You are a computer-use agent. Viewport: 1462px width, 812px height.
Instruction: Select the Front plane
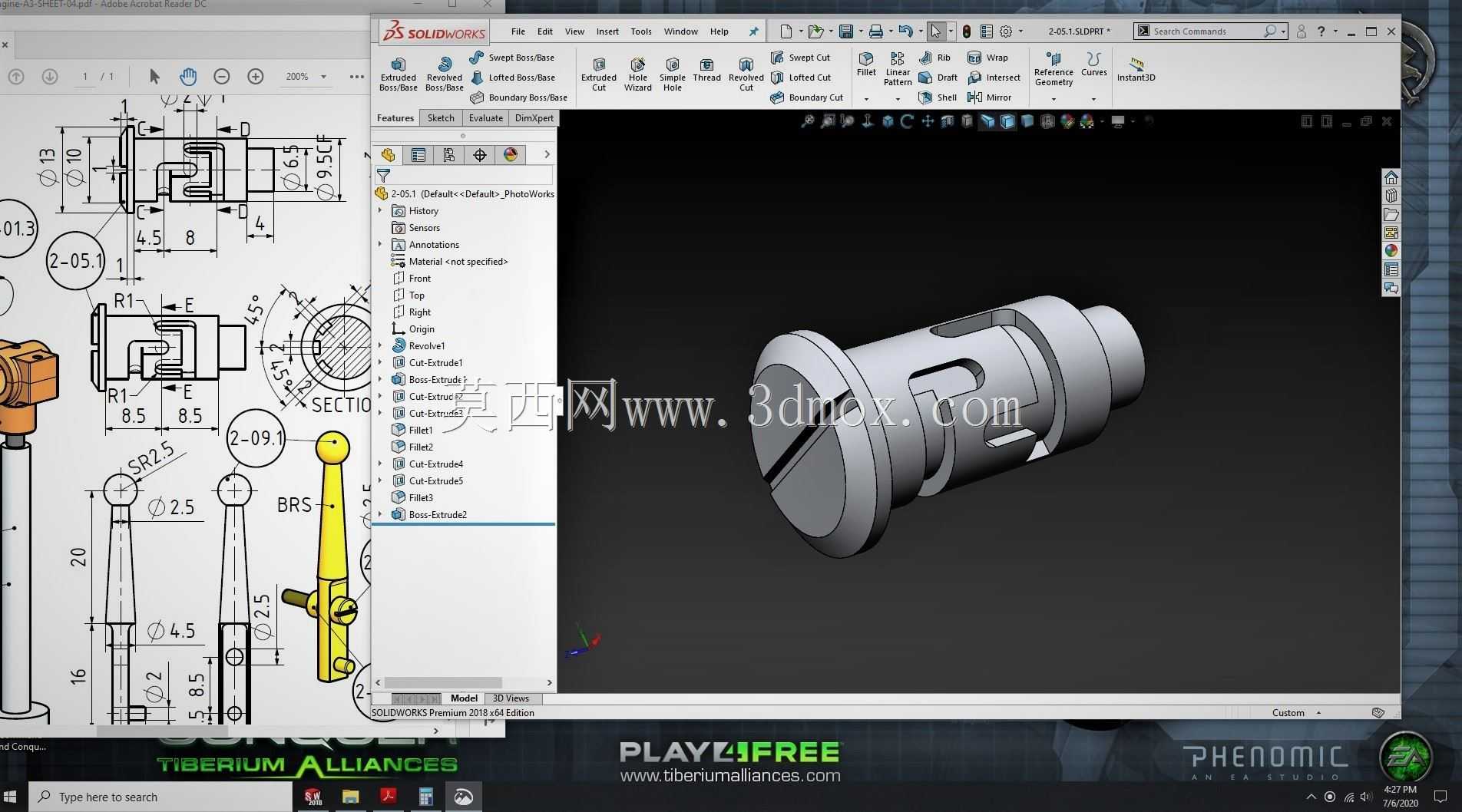[x=419, y=278]
